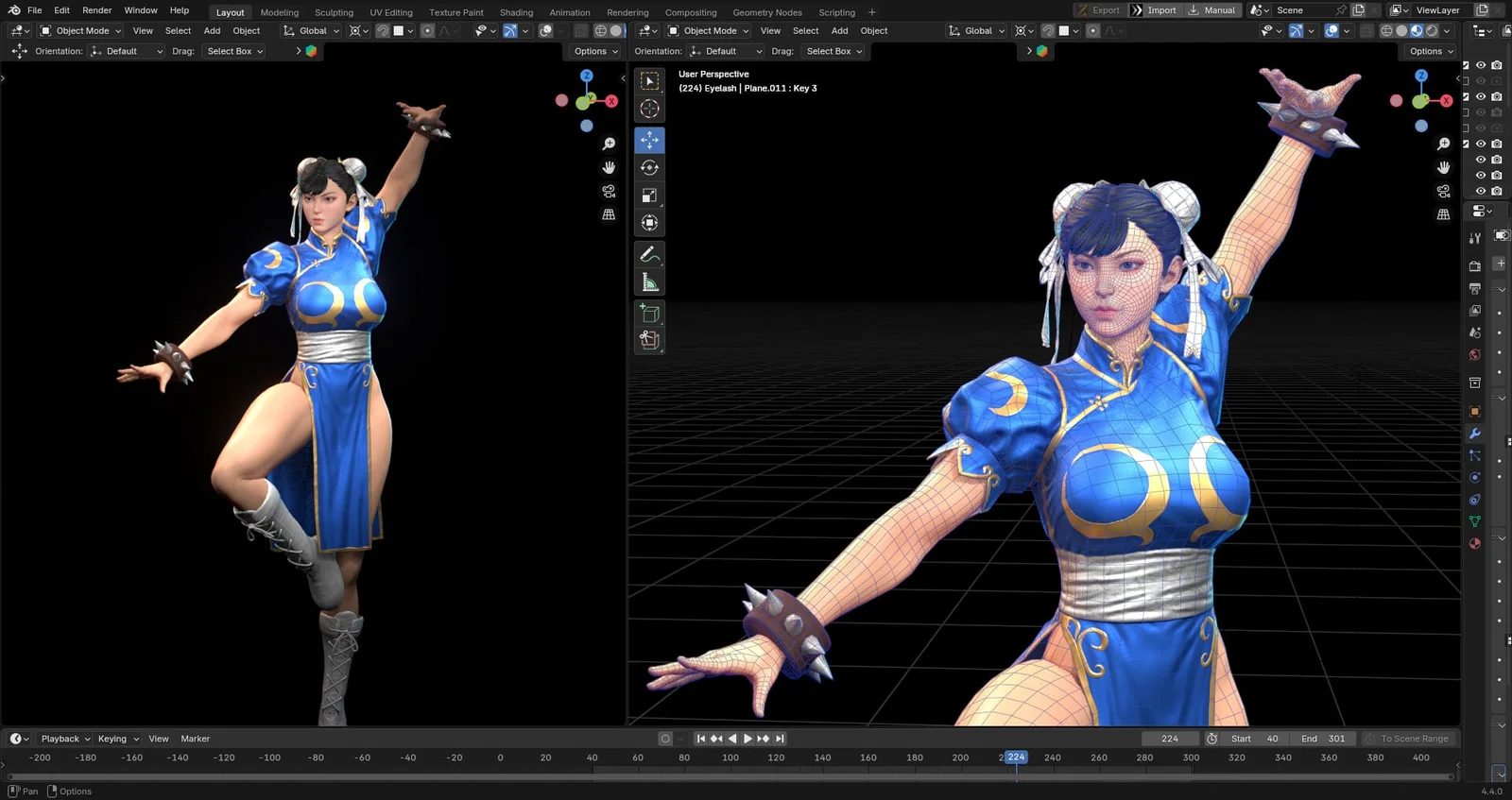The height and width of the screenshot is (800, 1512).
Task: Toggle auto keying record button
Action: click(665, 739)
